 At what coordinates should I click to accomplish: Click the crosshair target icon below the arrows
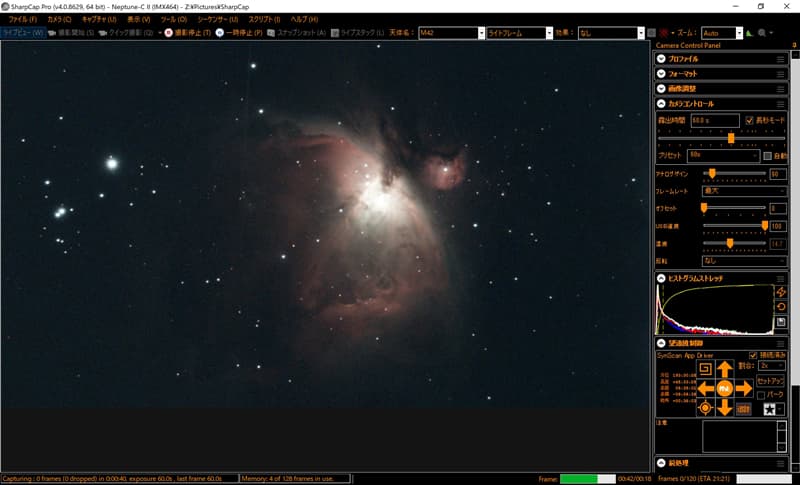point(704,407)
